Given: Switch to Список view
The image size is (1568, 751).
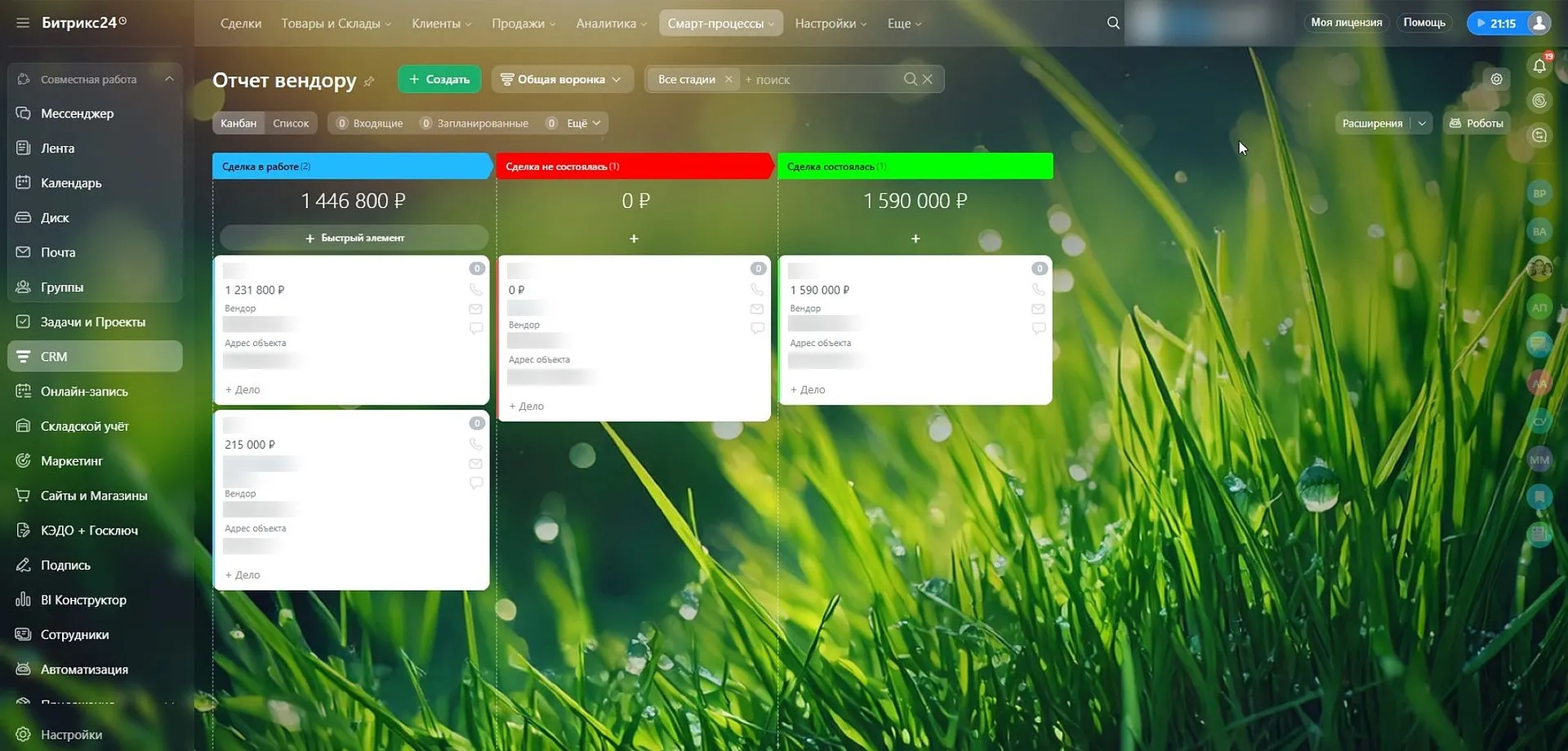Looking at the screenshot, I should [x=291, y=123].
